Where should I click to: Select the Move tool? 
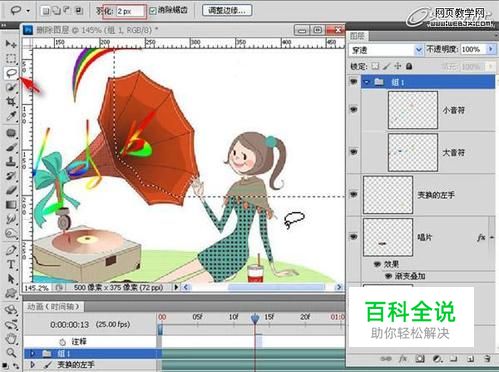pos(11,44)
